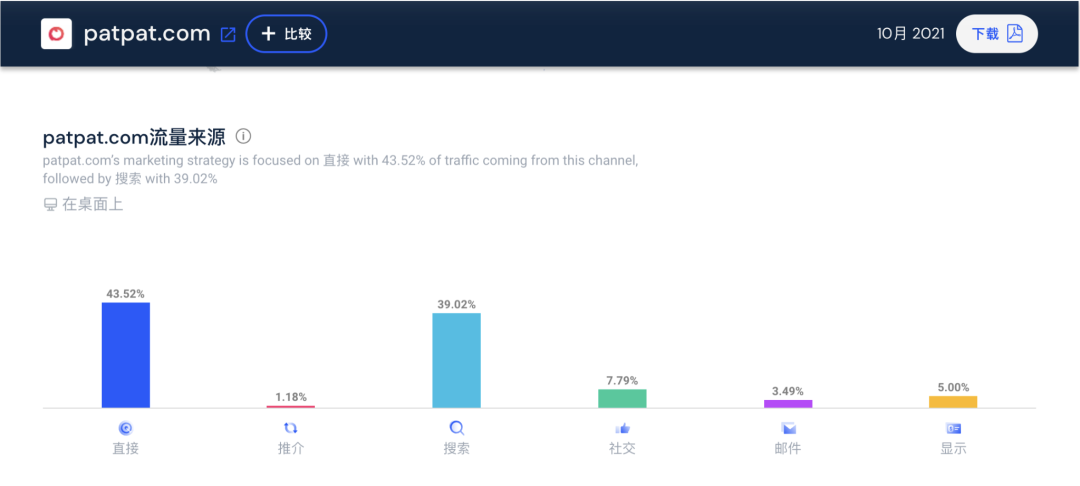Click the 推介 referral arrows icon
Screen dimensions: 1080x486
pos(291,428)
